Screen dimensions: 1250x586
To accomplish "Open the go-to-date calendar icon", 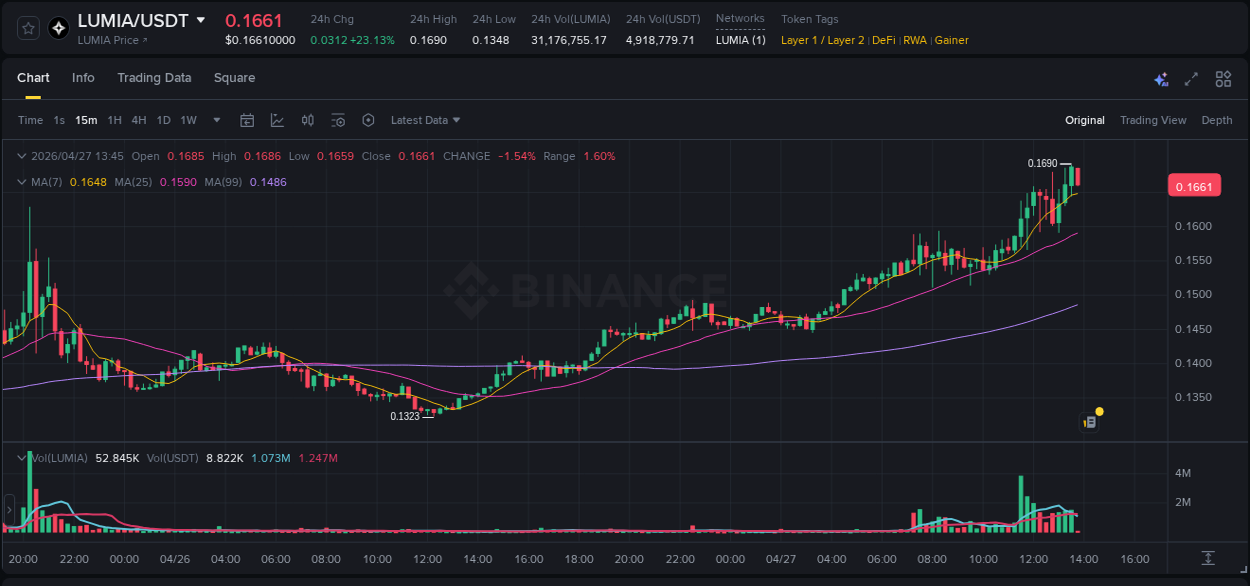I will (247, 120).
